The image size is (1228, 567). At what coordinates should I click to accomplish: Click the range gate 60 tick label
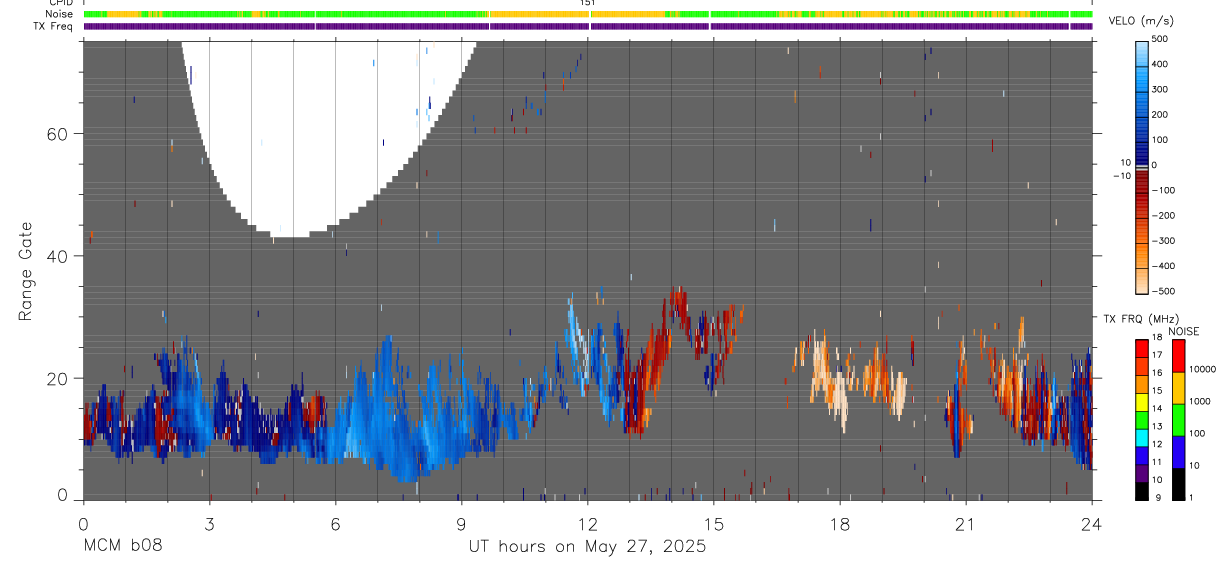[55, 134]
